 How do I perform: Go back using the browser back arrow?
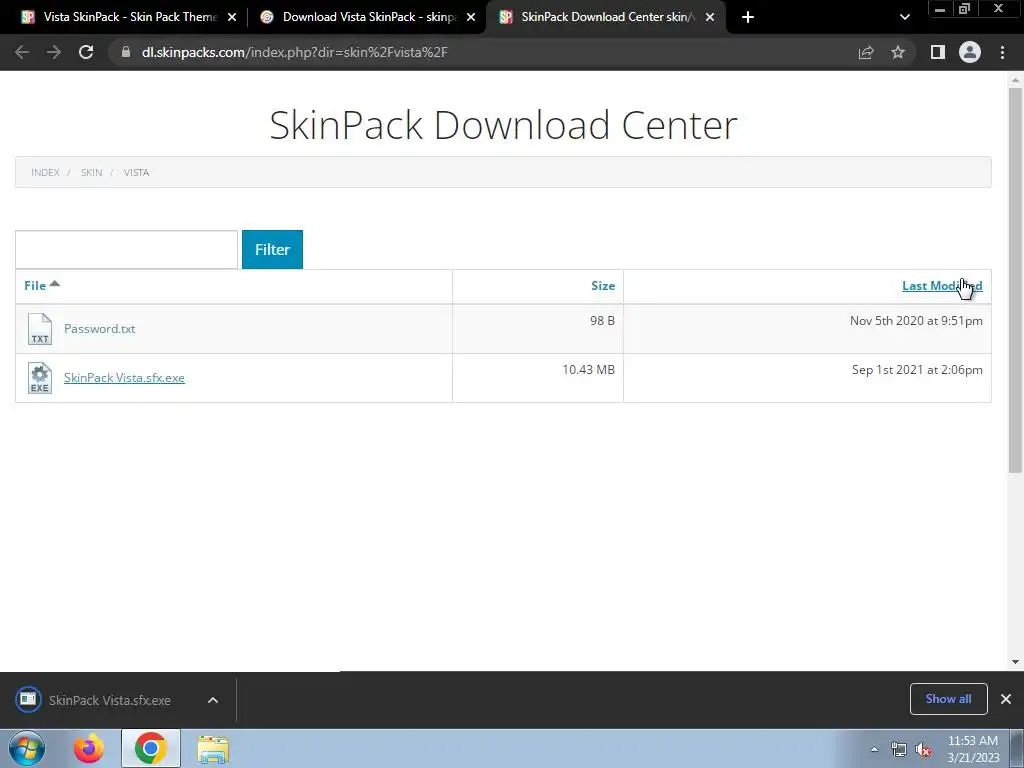coord(22,52)
